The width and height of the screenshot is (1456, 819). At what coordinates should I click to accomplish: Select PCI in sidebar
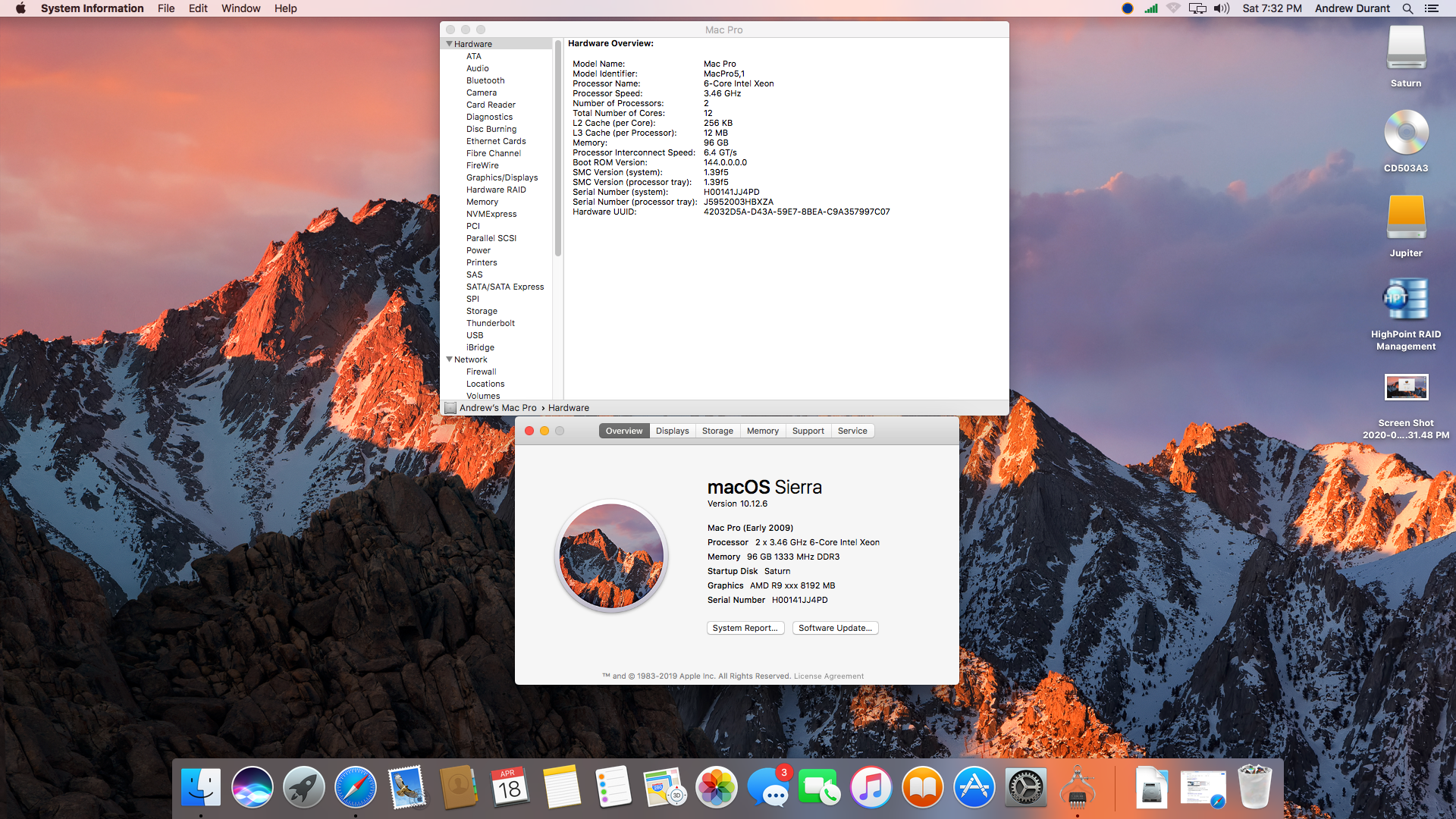tap(473, 226)
